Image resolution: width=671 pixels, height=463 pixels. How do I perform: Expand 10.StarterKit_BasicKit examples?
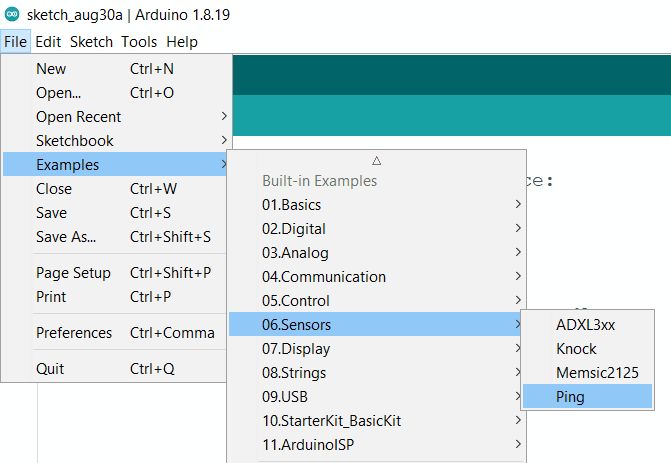point(331,421)
